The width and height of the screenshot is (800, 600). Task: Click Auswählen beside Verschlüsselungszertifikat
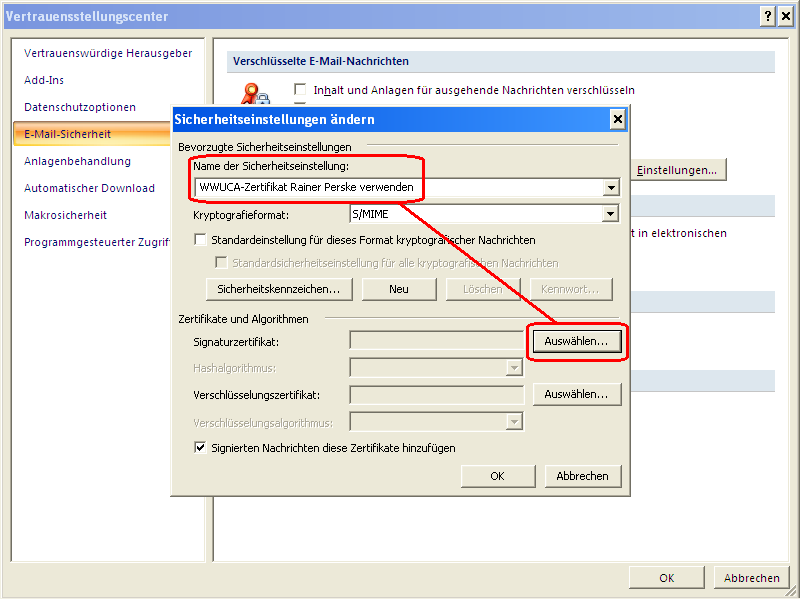point(577,394)
